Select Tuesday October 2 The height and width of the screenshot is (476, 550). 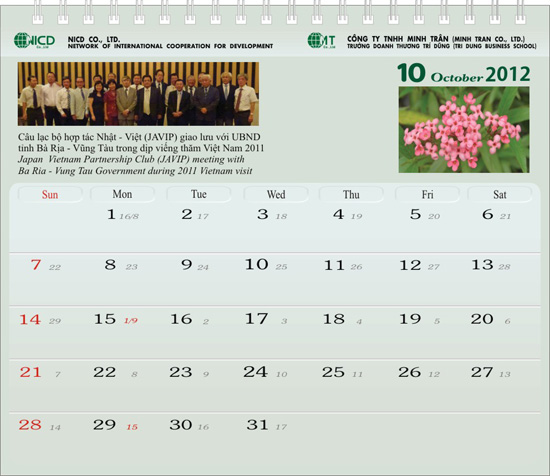pyautogui.click(x=187, y=214)
